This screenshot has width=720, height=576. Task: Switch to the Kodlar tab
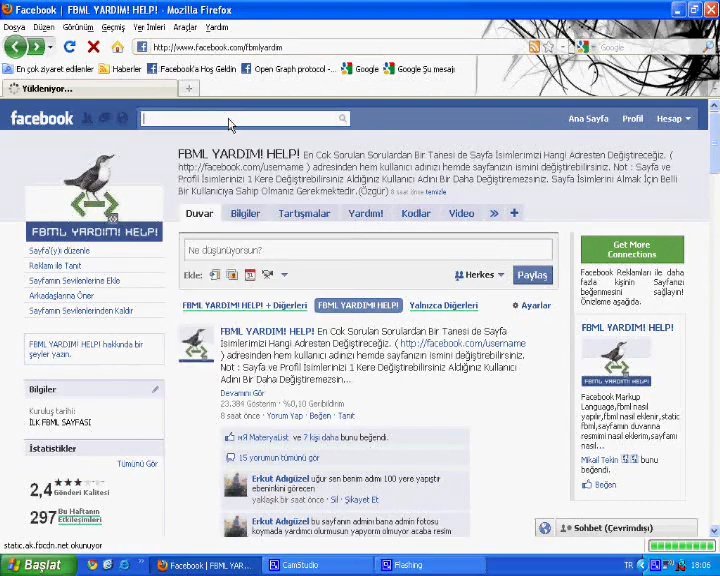point(416,213)
